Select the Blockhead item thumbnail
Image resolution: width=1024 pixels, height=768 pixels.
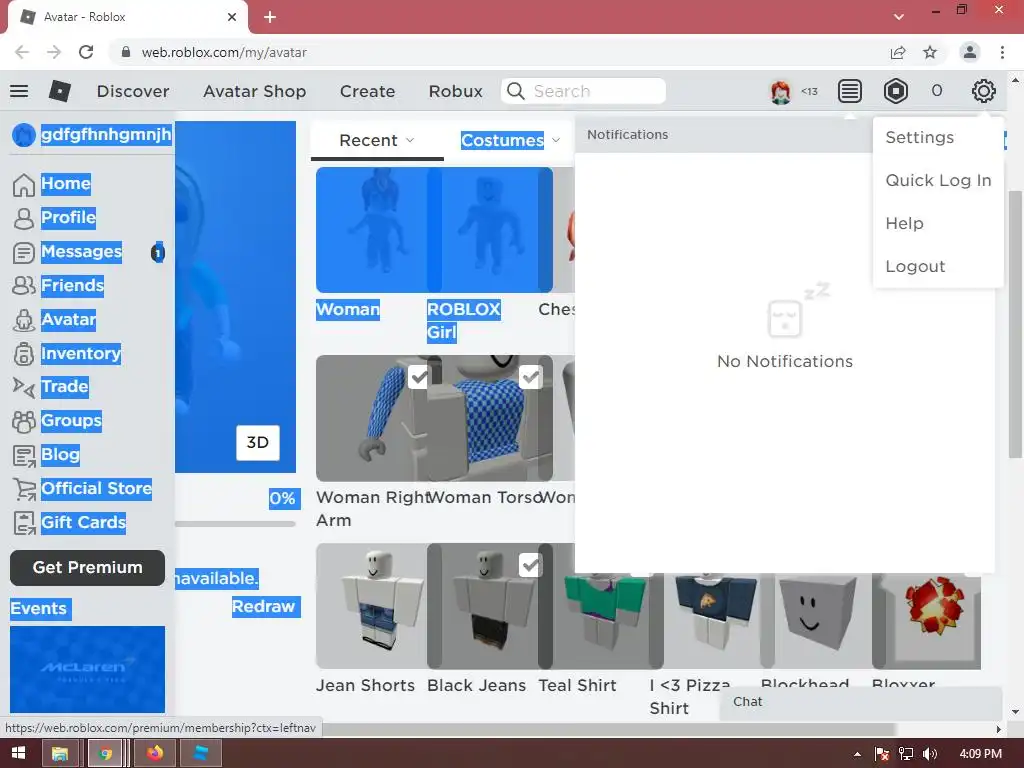816,620
